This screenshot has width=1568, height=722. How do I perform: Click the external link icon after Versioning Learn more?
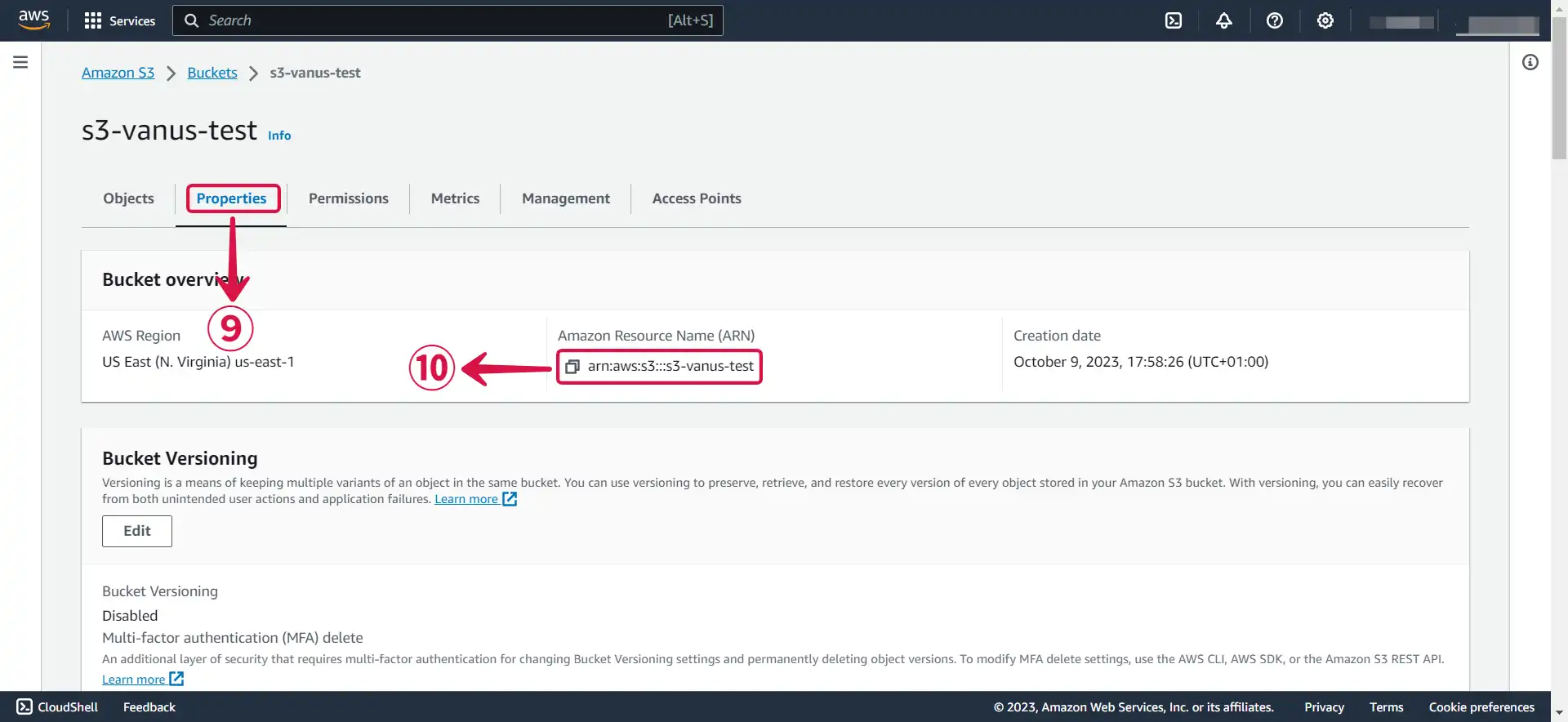point(510,499)
